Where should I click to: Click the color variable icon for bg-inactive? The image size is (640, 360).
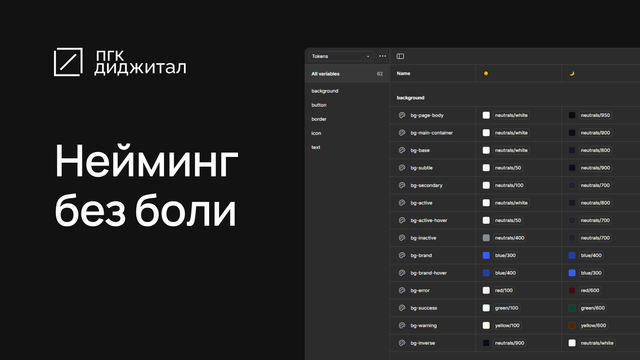click(402, 238)
